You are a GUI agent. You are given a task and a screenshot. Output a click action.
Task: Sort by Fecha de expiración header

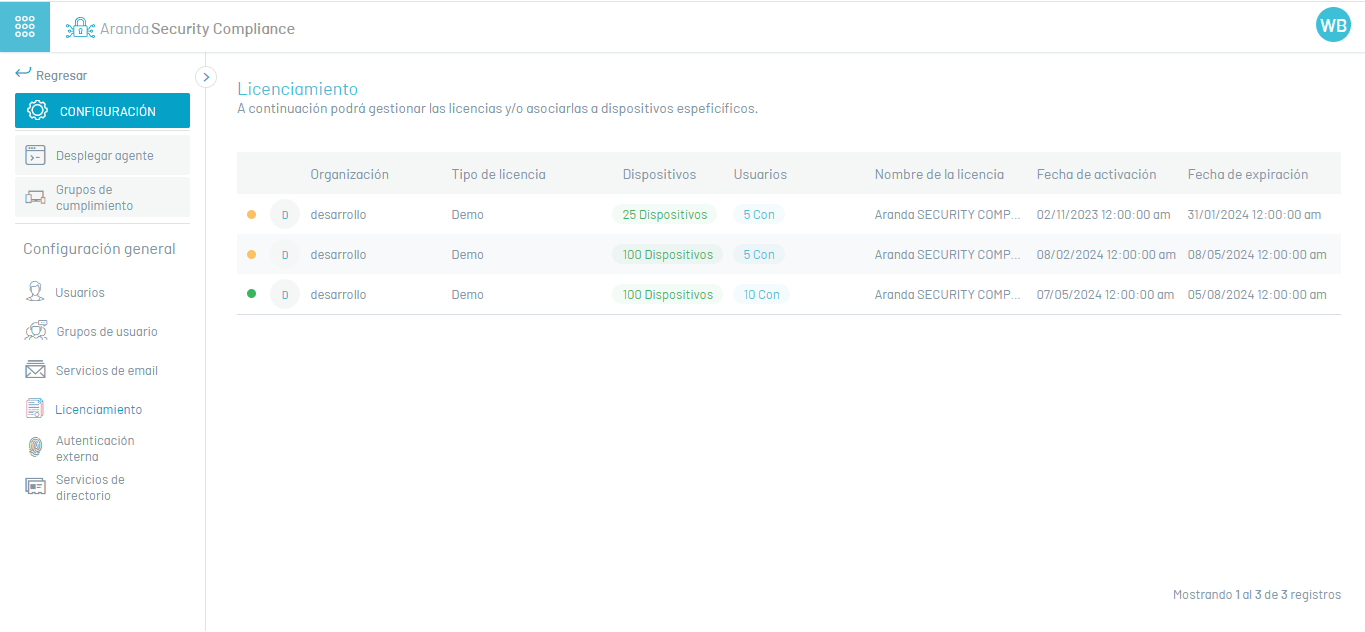[x=1248, y=174]
